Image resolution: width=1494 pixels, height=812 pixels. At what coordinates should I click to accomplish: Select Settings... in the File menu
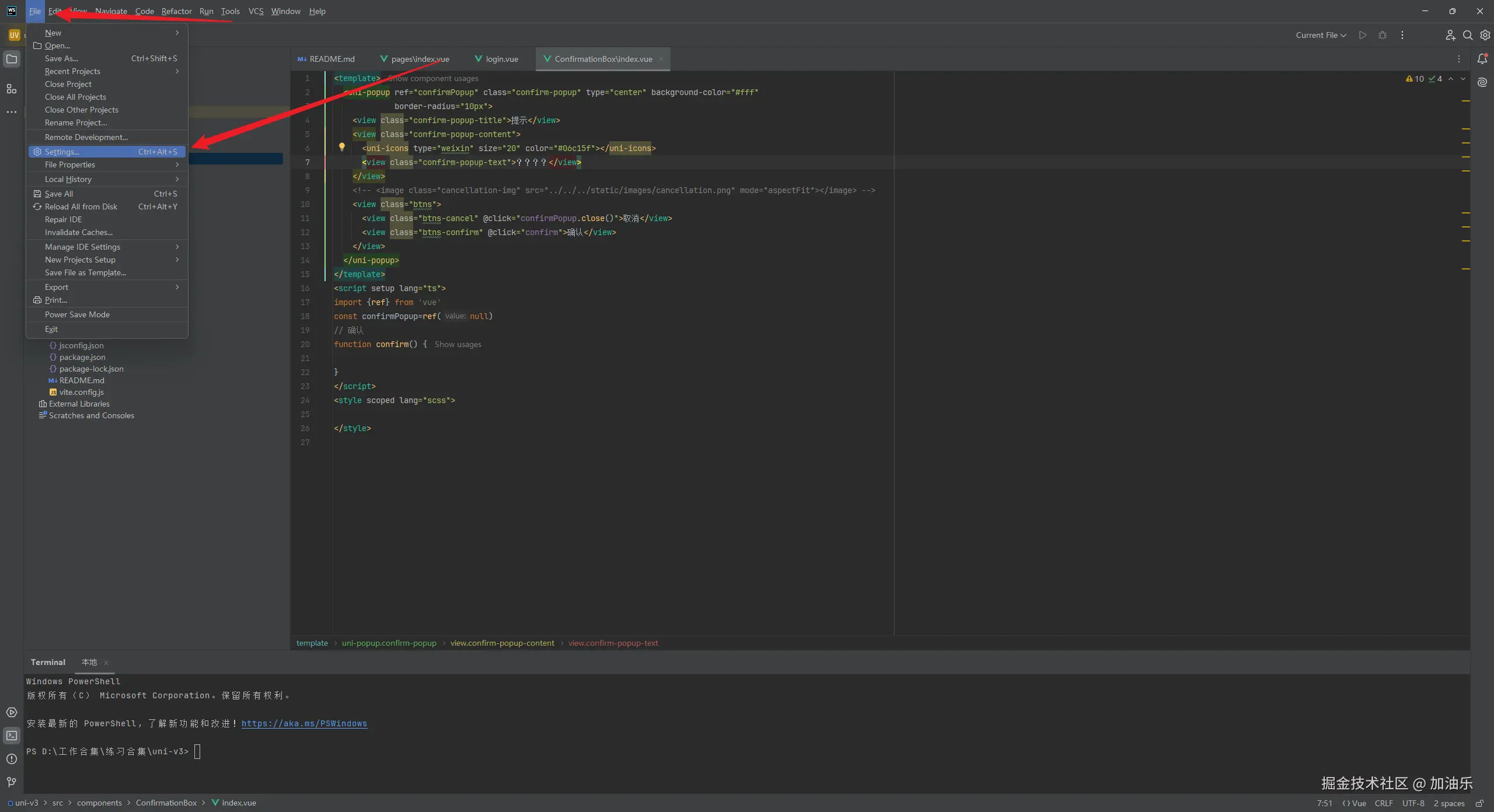tap(62, 152)
